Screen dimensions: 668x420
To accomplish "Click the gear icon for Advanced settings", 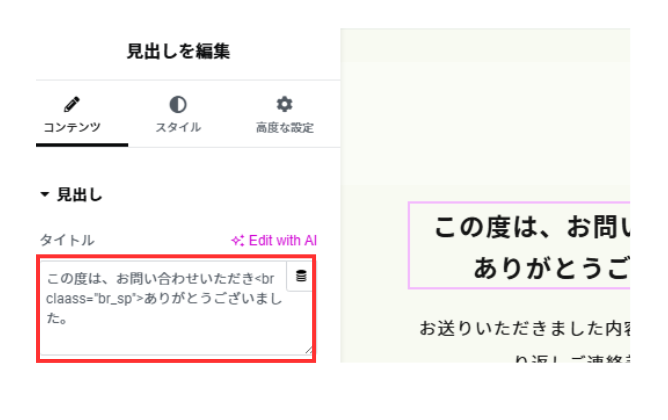I will 284,104.
